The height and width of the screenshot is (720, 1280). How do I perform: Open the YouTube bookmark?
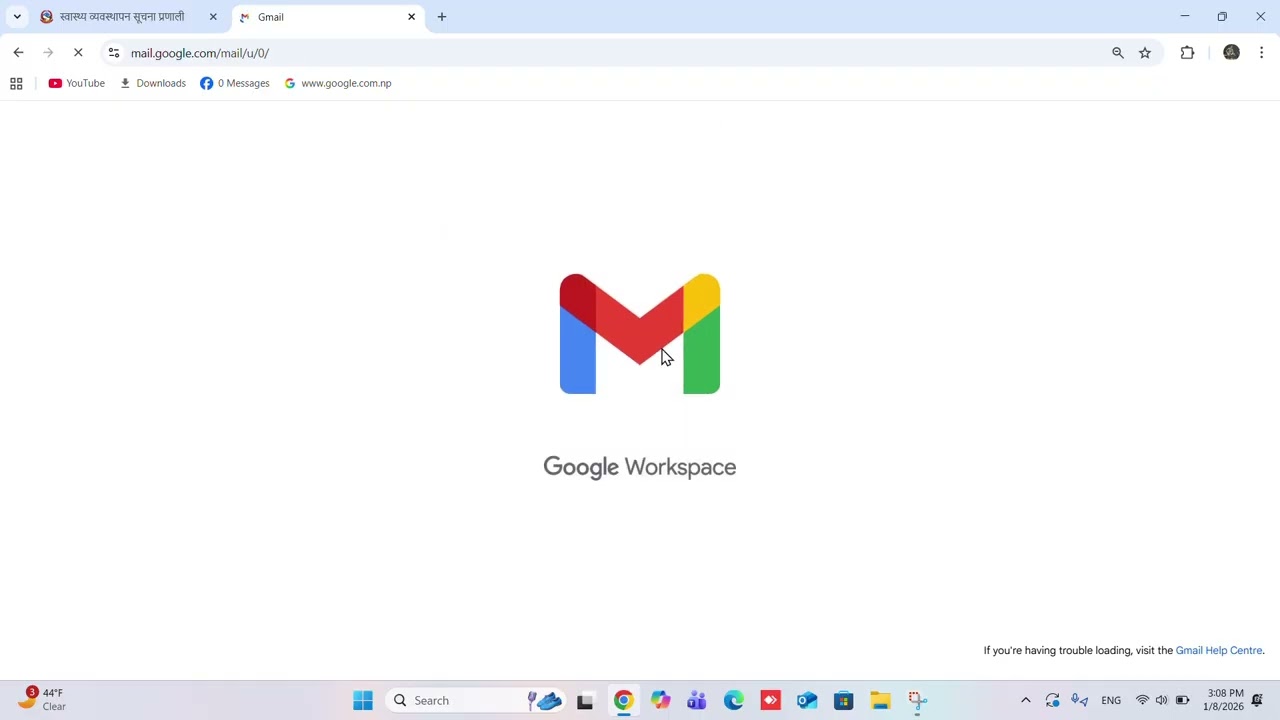coord(77,84)
